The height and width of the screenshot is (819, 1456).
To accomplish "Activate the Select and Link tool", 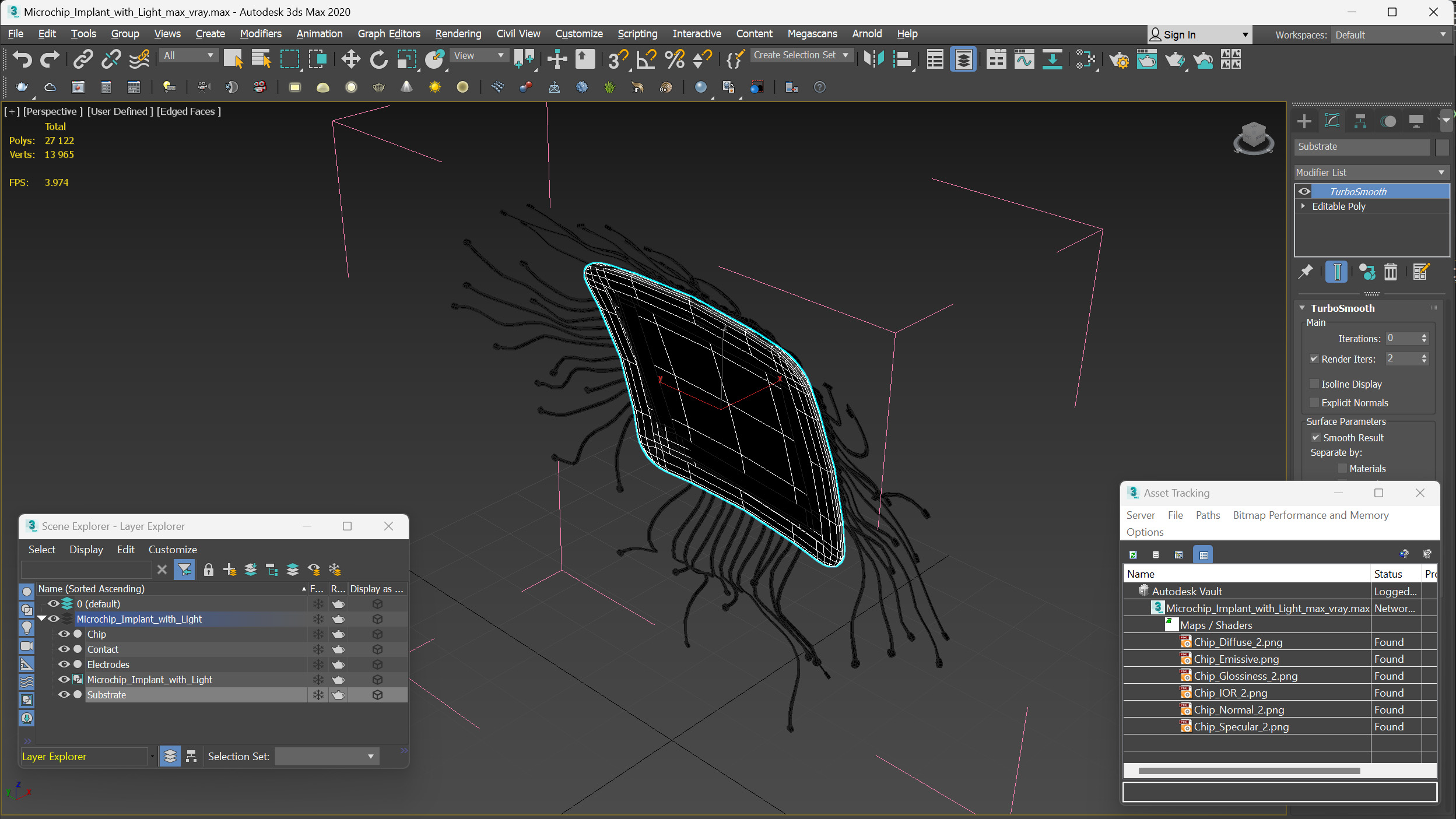I will [83, 59].
